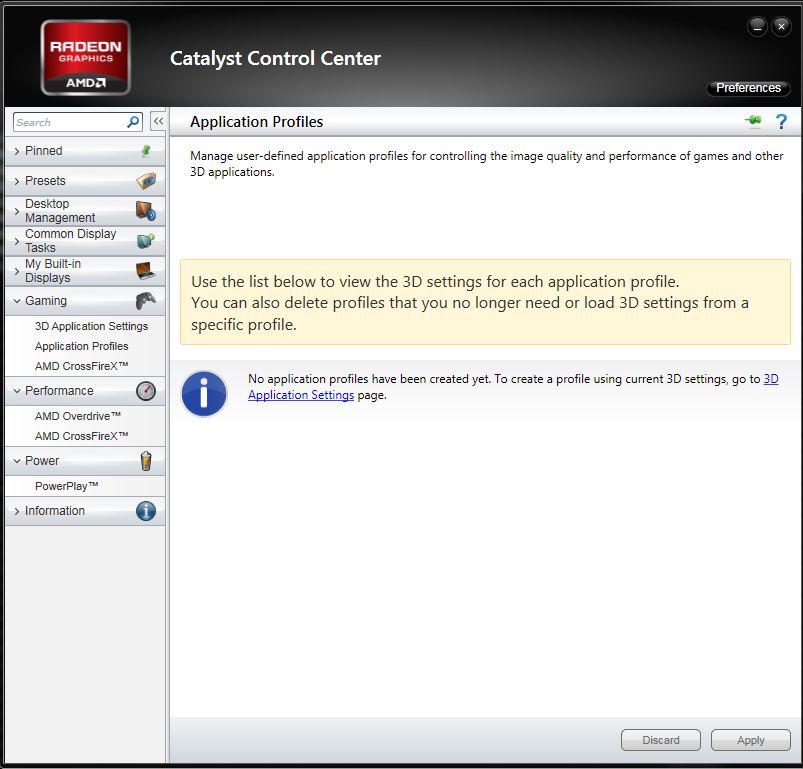Click the Performance gauge icon
Image resolution: width=803 pixels, height=769 pixels.
[x=146, y=391]
